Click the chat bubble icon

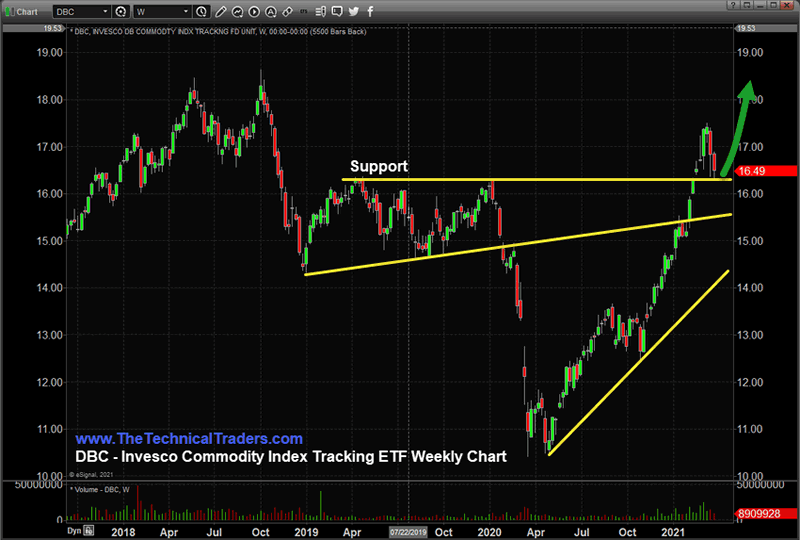(x=337, y=11)
